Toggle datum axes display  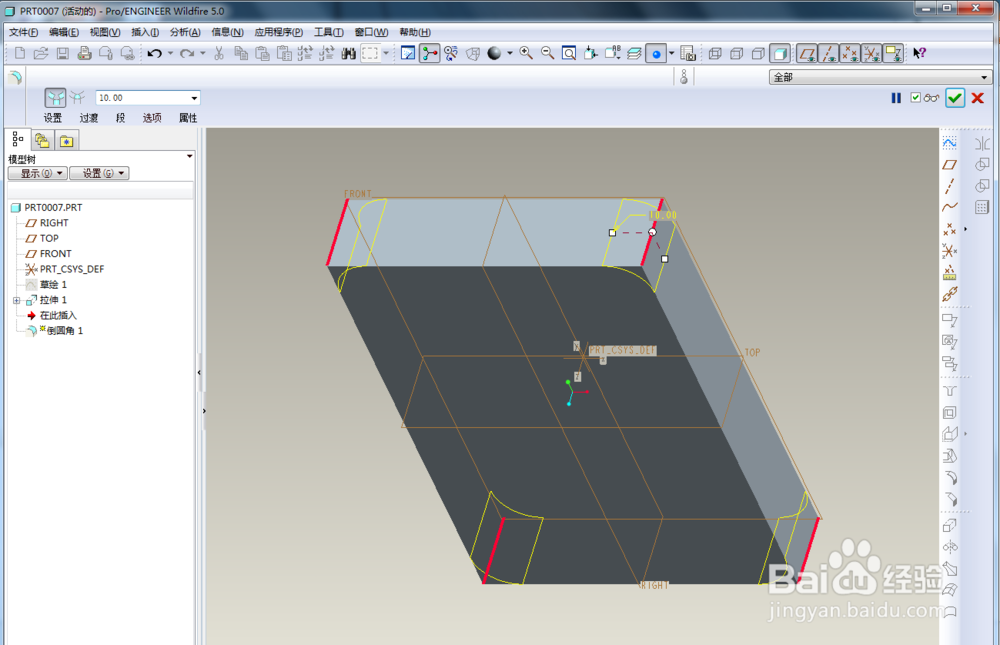[828, 54]
